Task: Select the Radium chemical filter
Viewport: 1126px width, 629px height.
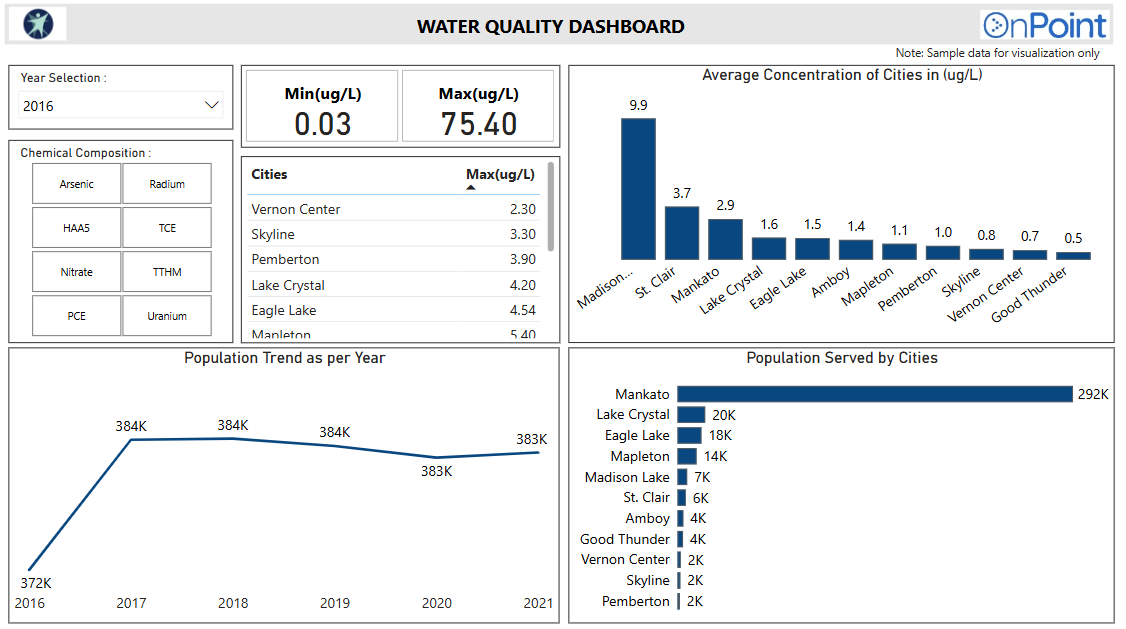Action: (x=167, y=184)
